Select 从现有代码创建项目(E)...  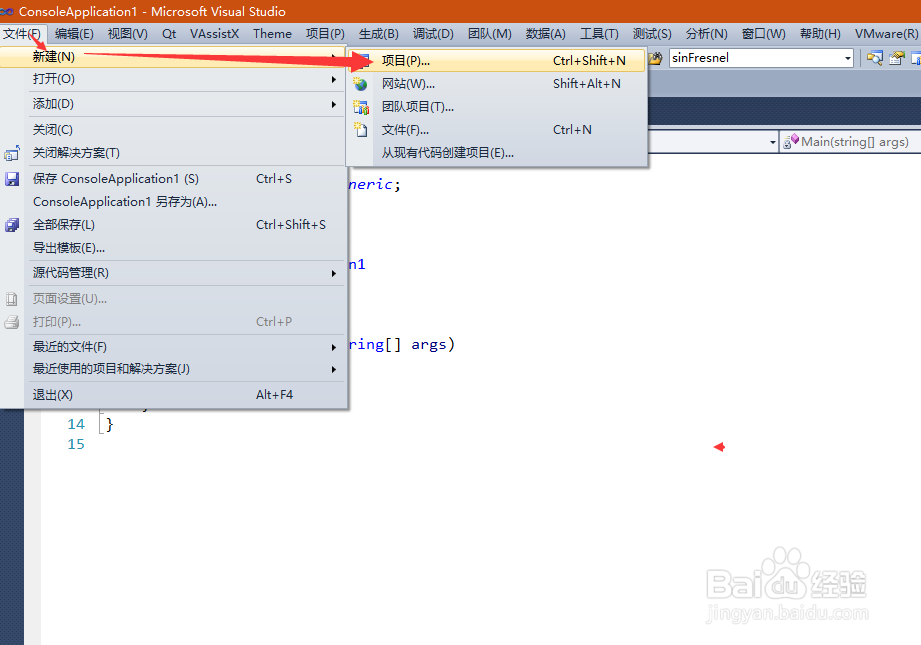(x=448, y=153)
